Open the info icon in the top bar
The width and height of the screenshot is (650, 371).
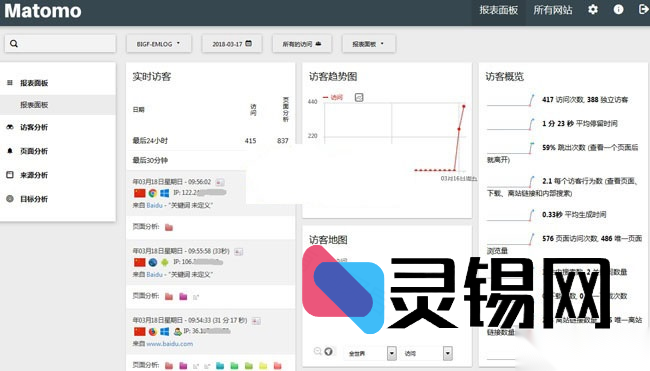click(618, 10)
